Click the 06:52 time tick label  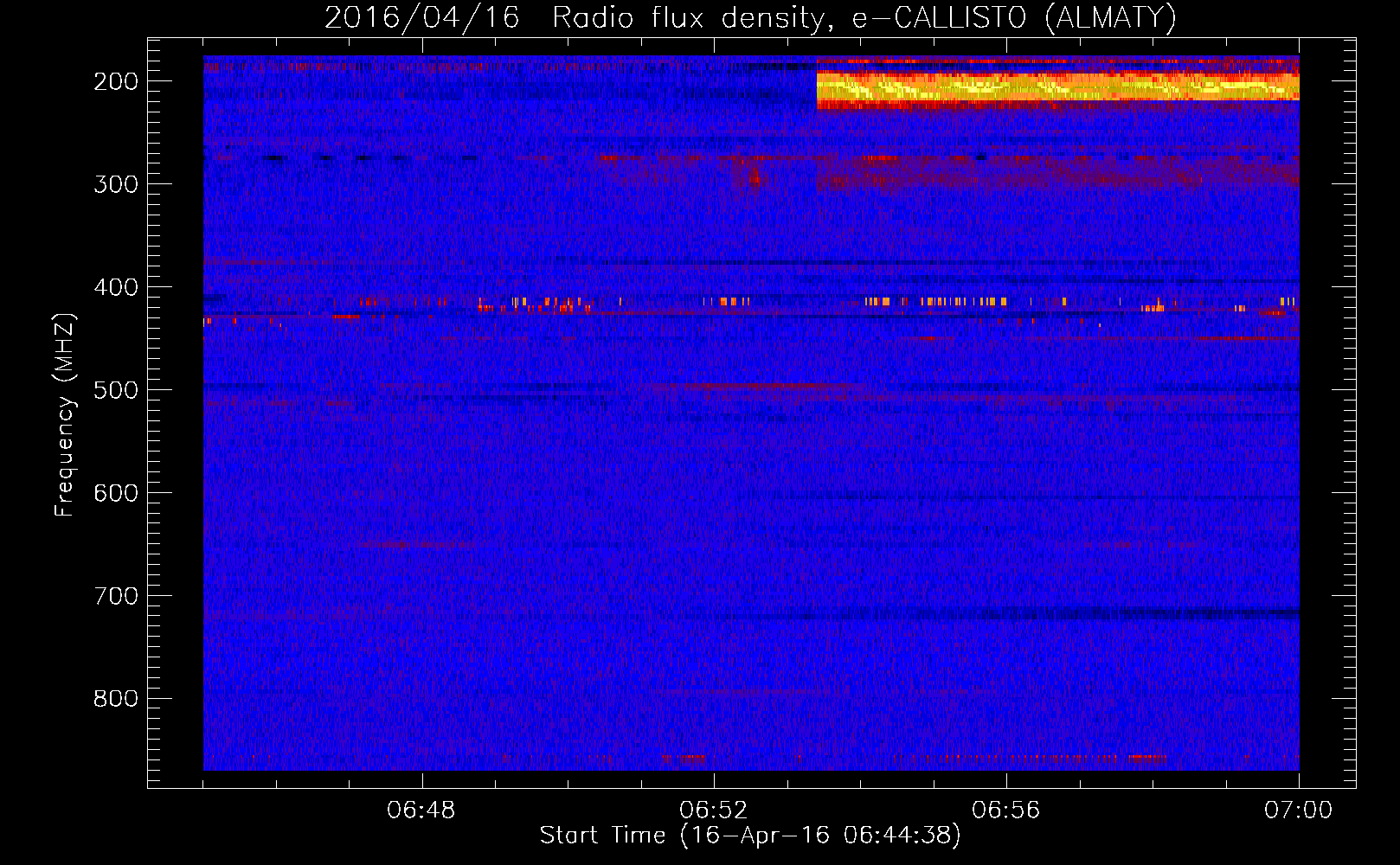[714, 811]
